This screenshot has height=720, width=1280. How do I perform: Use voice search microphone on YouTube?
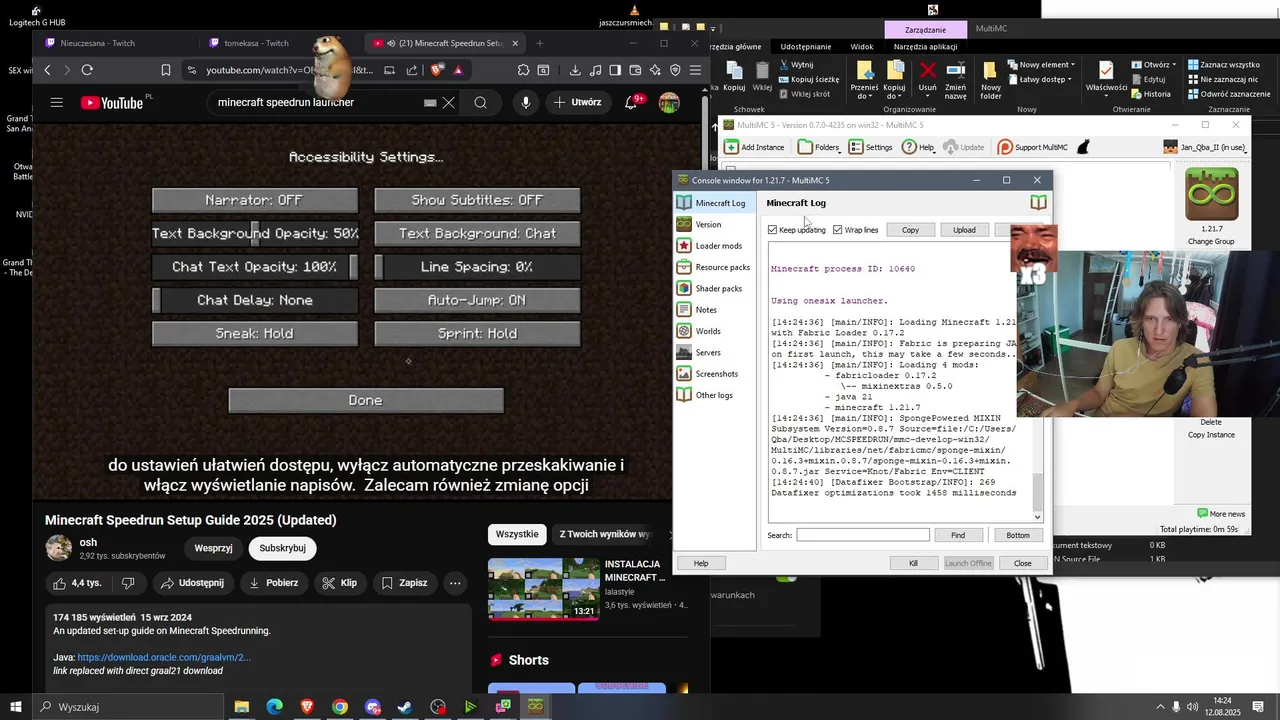coord(526,102)
